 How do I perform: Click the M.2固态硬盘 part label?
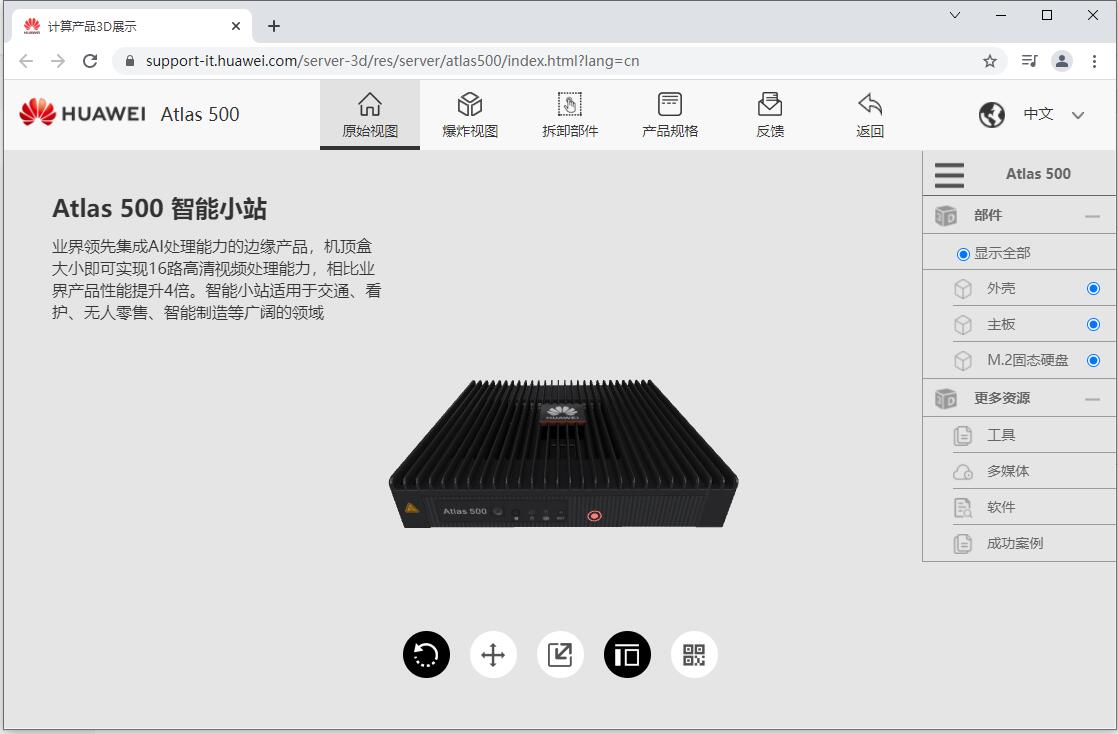(1027, 360)
